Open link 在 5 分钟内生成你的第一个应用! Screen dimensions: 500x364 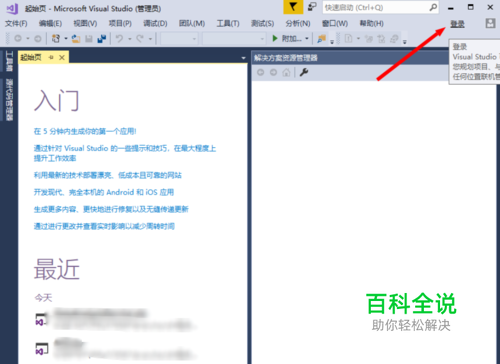[85, 131]
